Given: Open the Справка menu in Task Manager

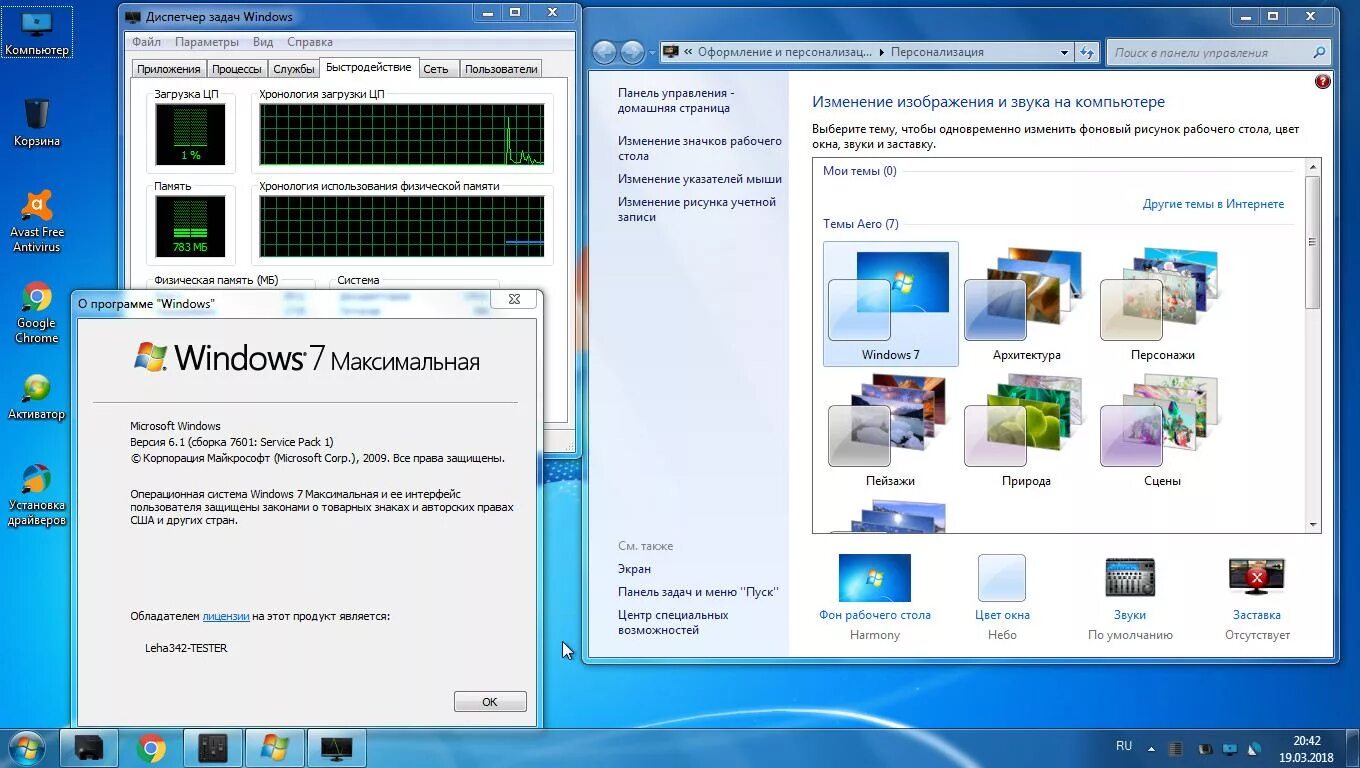Looking at the screenshot, I should [310, 42].
